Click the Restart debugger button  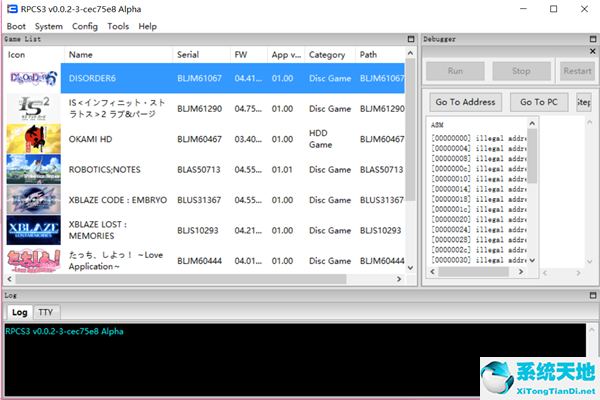click(x=577, y=71)
